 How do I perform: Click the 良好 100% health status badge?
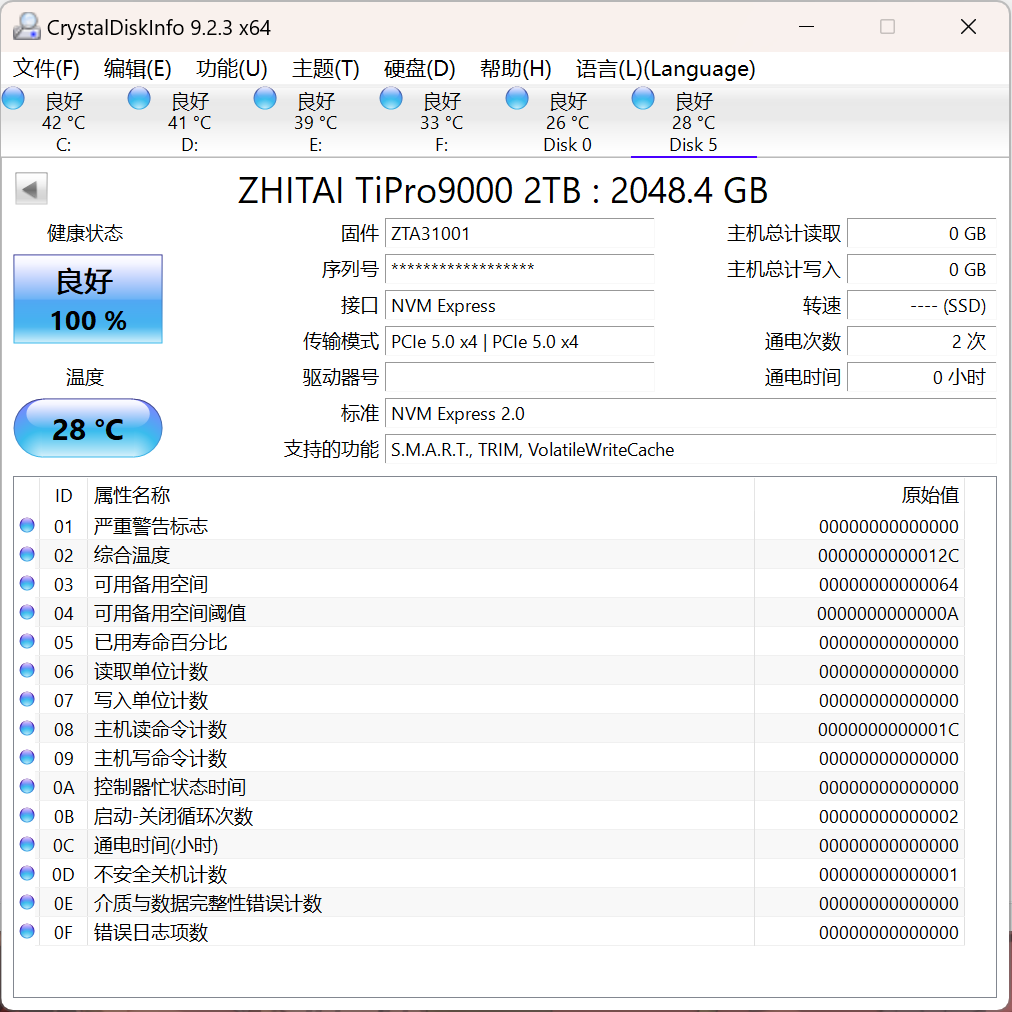click(87, 298)
